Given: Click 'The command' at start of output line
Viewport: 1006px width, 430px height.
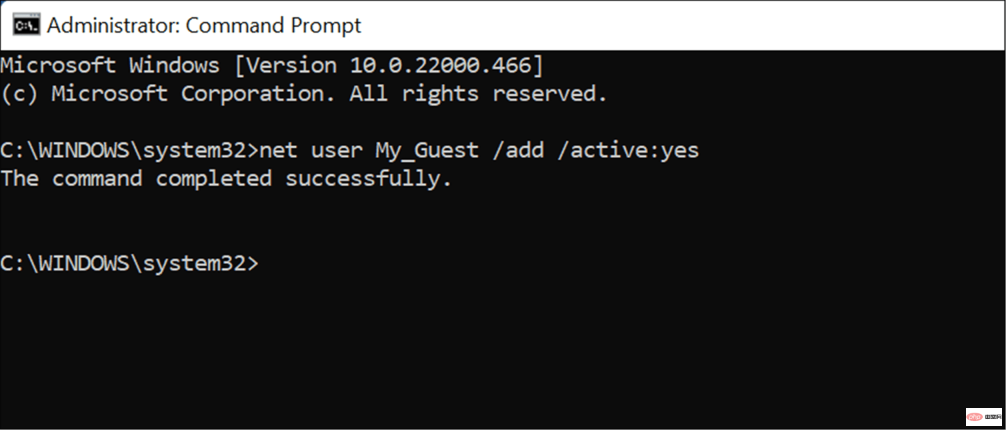Looking at the screenshot, I should (x=70, y=180).
